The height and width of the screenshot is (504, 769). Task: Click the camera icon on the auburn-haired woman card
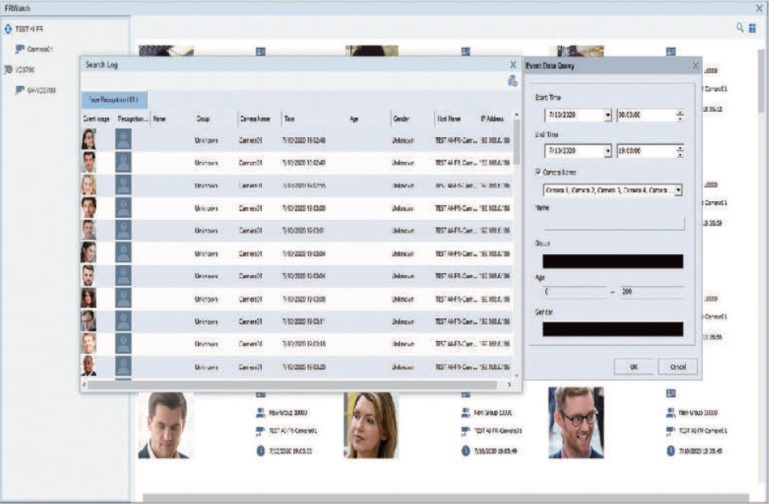pyautogui.click(x=465, y=431)
